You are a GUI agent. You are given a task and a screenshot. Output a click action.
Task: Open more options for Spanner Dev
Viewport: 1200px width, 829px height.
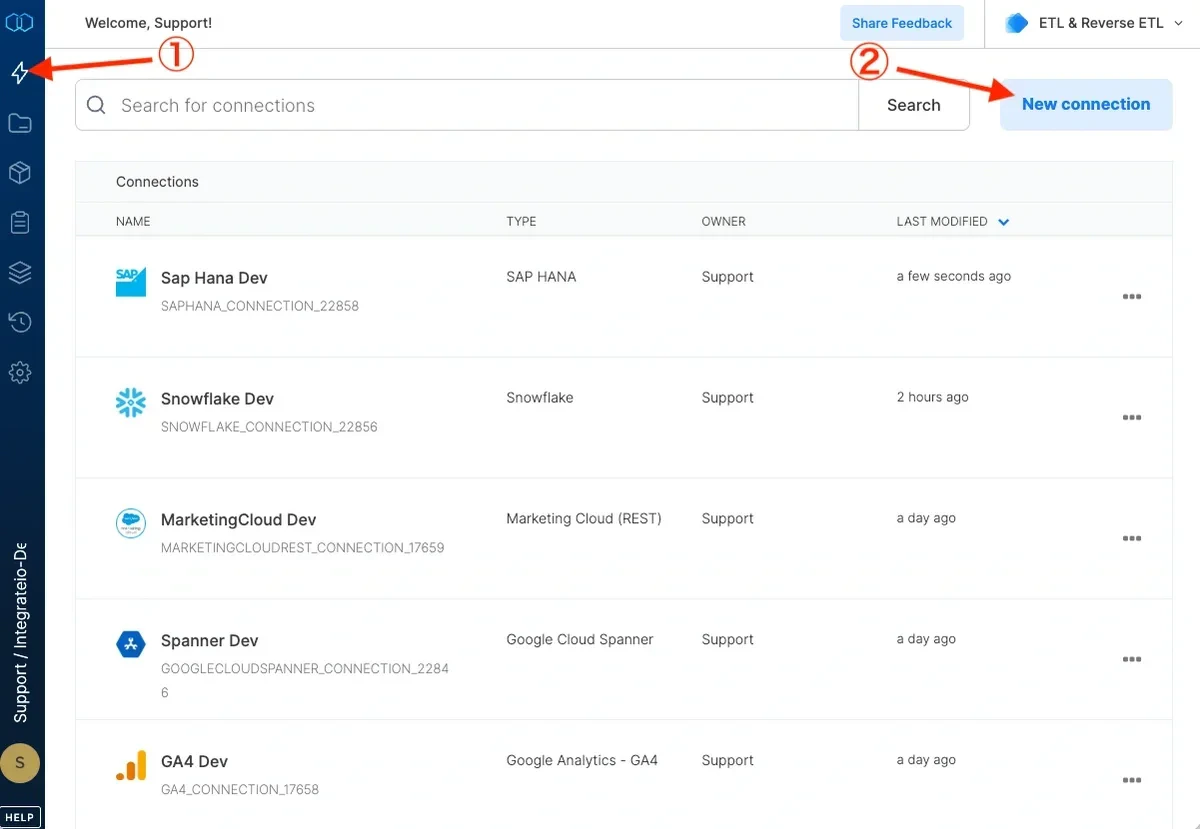point(1132,660)
